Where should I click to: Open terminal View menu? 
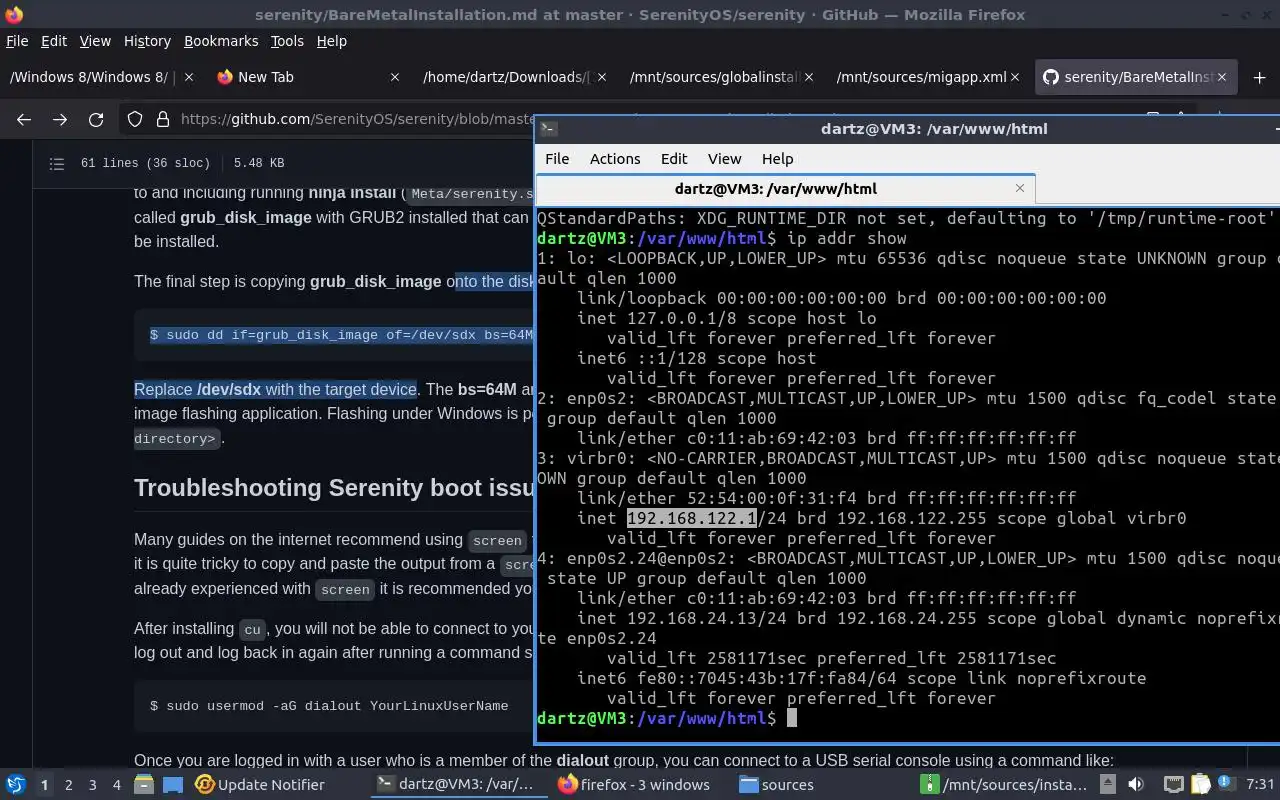pos(724,158)
